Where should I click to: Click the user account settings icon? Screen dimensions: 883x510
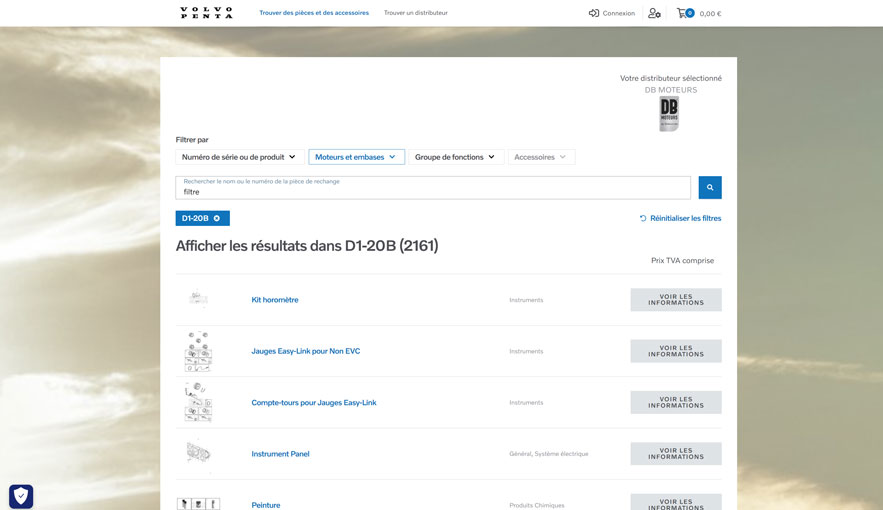click(x=654, y=13)
